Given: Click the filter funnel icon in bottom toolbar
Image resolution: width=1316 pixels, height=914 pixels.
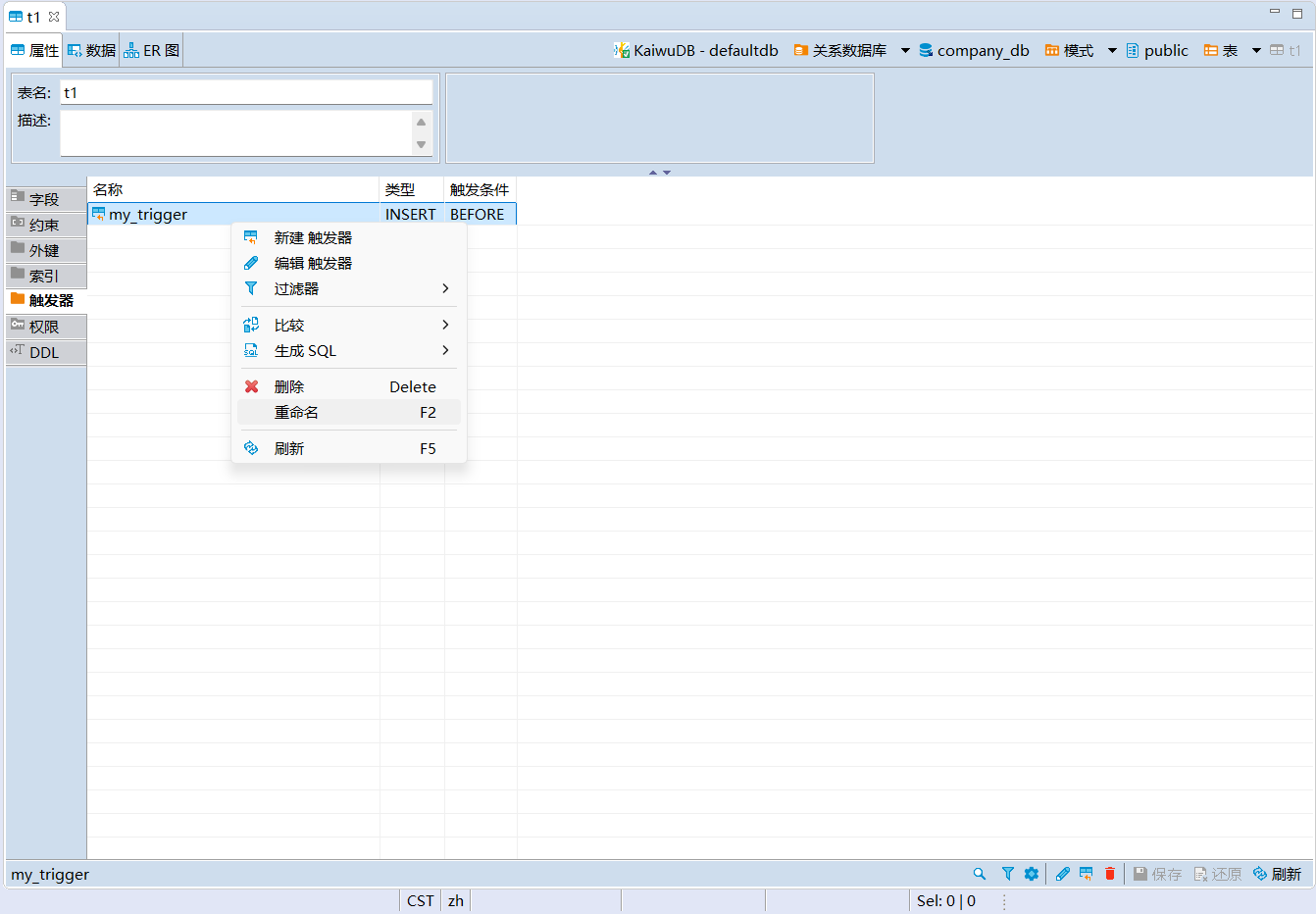Looking at the screenshot, I should (x=1007, y=874).
